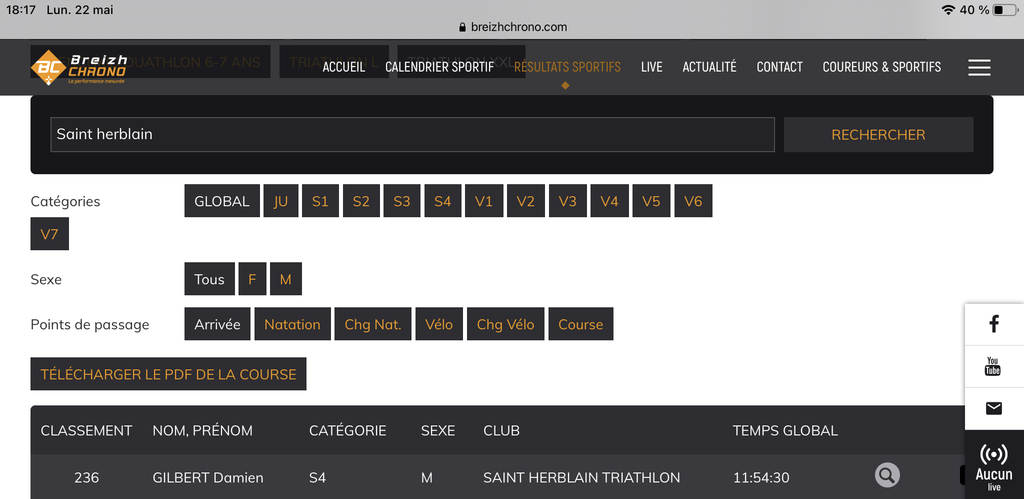Filter by category S4
The height and width of the screenshot is (499, 1024).
tap(442, 201)
